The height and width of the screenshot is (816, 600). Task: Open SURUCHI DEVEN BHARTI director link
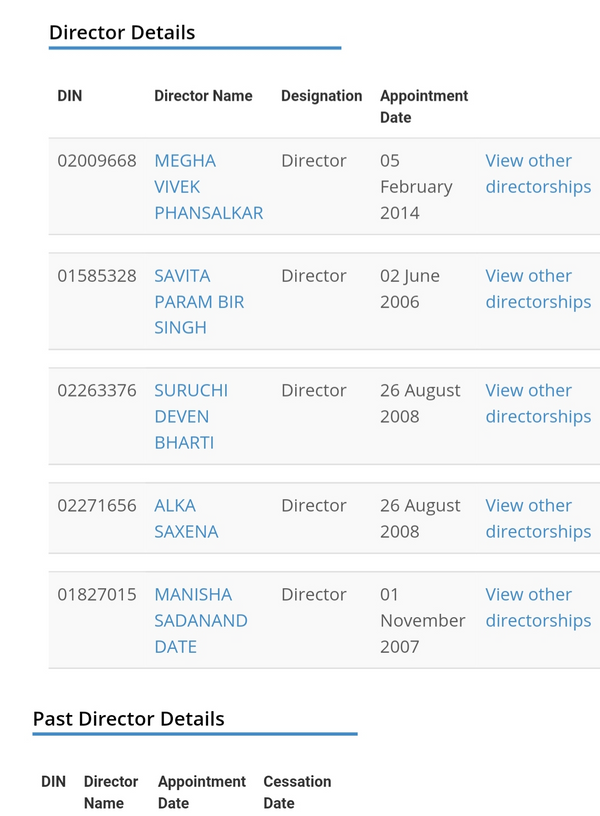click(191, 416)
